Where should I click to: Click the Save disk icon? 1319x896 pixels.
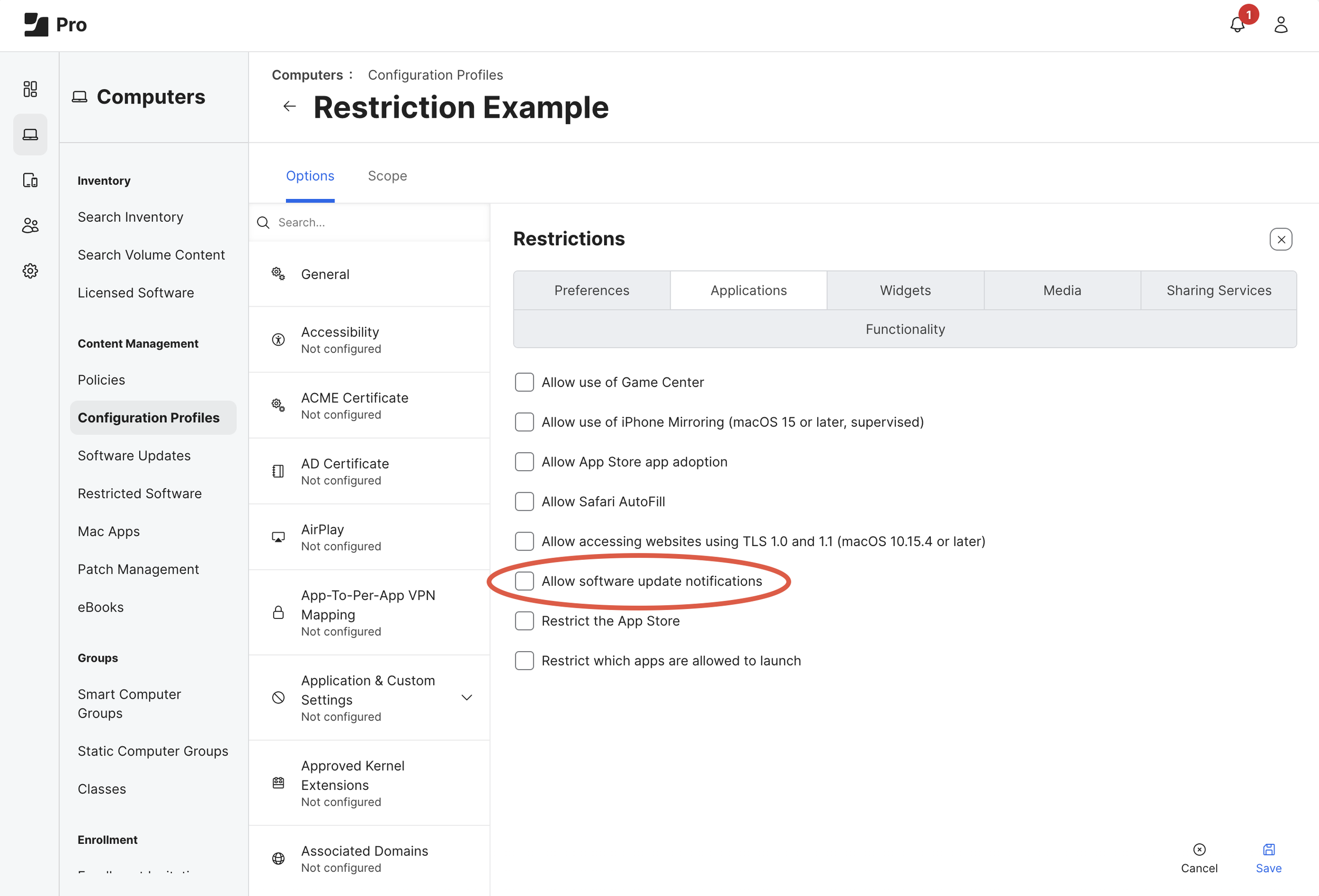pyautogui.click(x=1268, y=850)
